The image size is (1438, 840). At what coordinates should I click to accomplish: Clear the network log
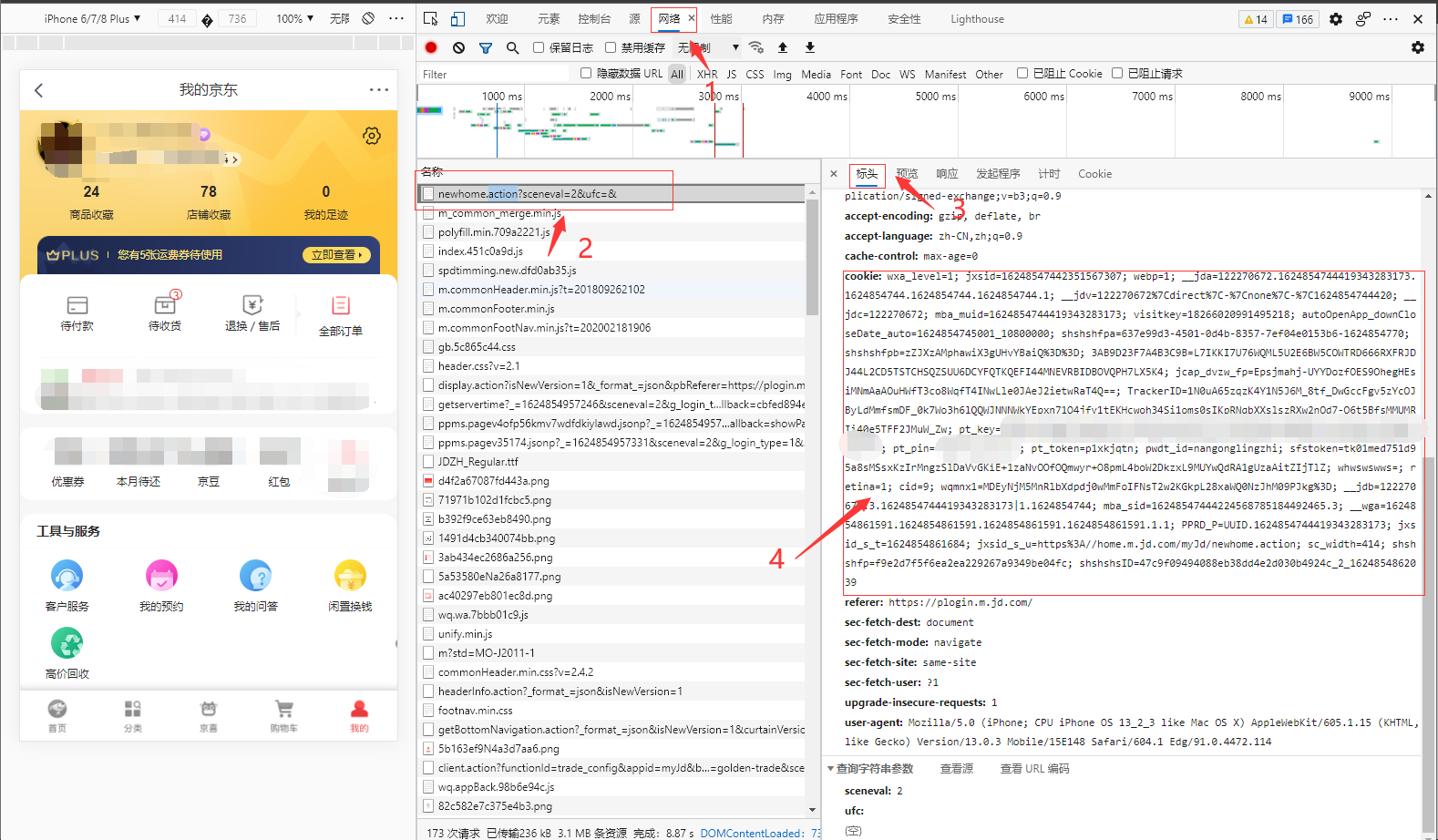(458, 47)
